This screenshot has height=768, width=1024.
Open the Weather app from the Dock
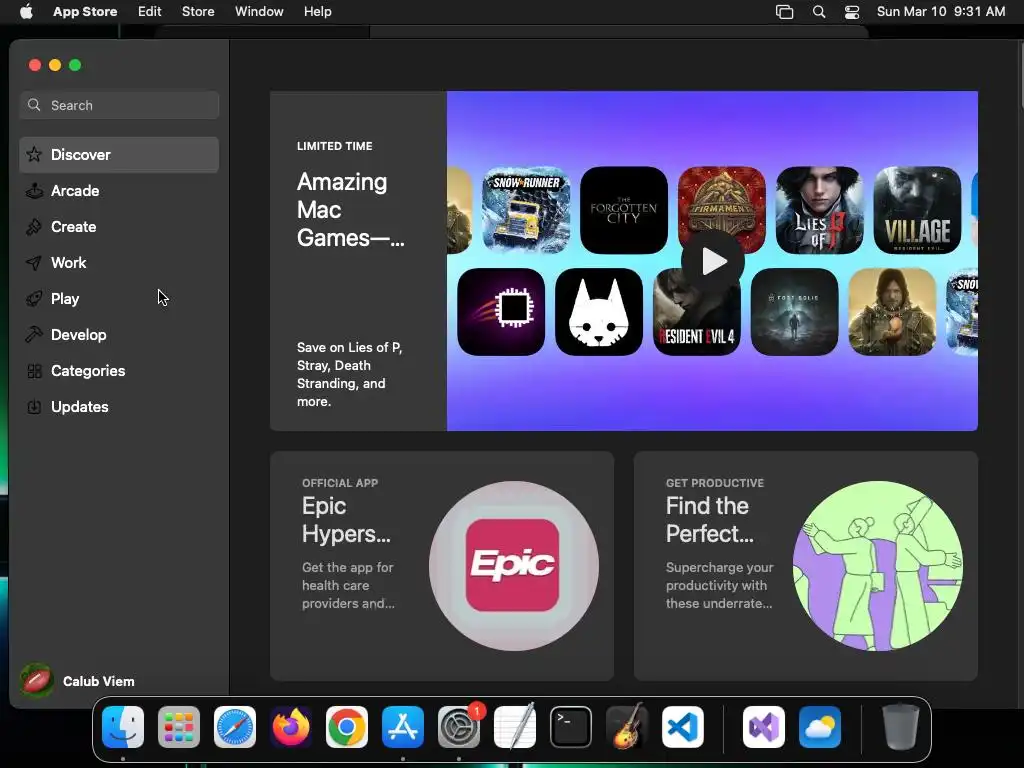tap(820, 727)
